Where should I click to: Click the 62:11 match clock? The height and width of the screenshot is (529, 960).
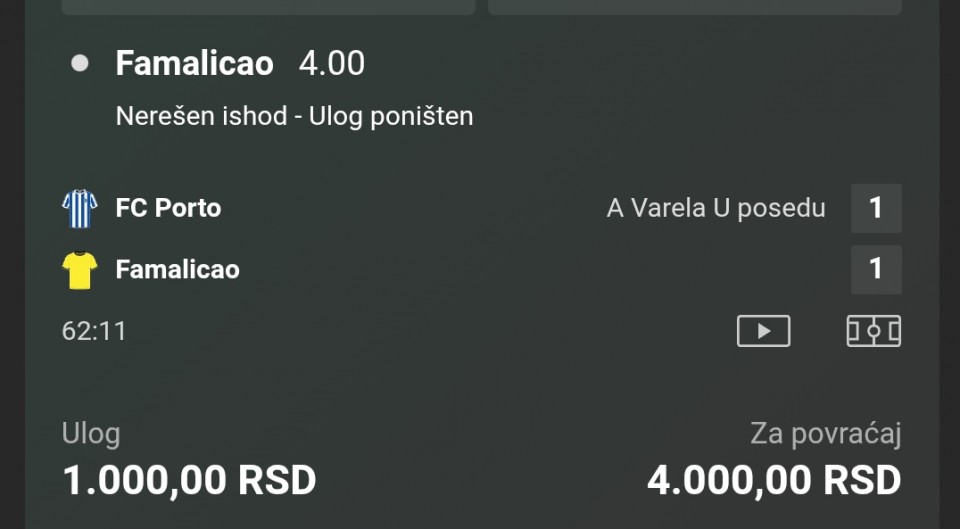pyautogui.click(x=94, y=331)
